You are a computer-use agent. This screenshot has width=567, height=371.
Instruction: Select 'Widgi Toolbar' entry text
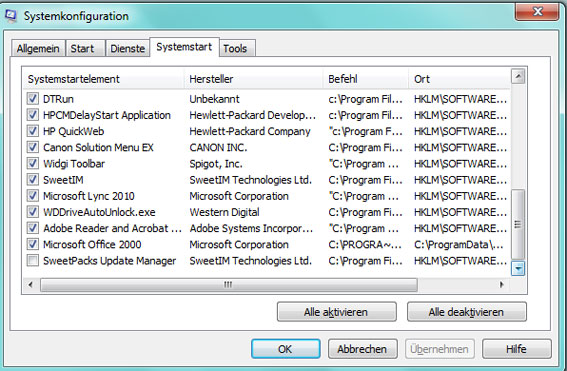point(74,164)
